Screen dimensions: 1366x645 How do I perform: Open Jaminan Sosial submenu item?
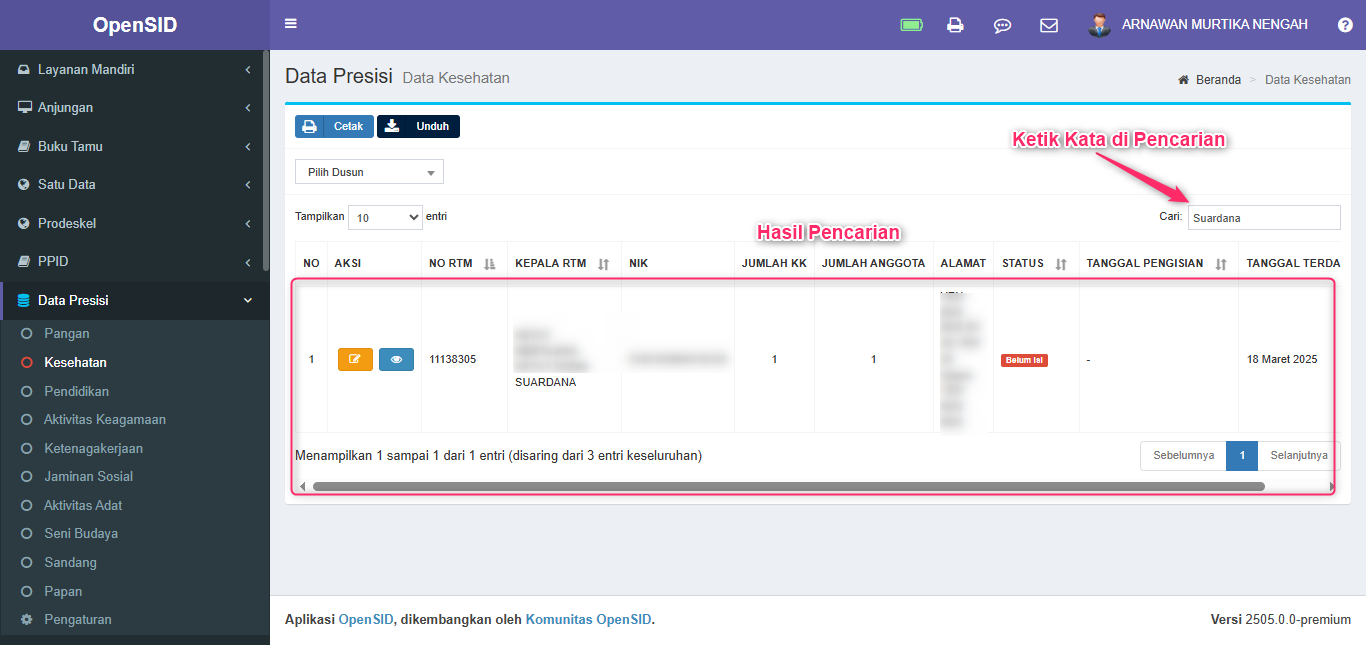(x=89, y=477)
